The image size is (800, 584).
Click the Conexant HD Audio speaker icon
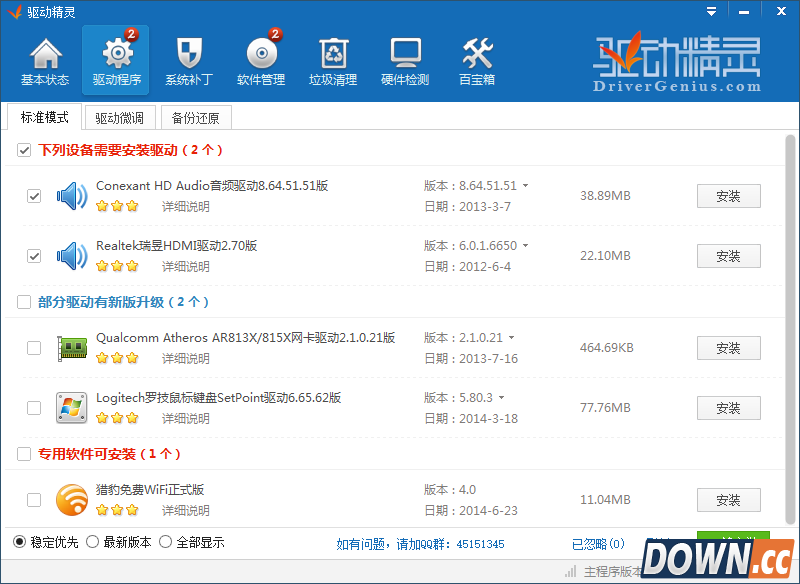72,196
